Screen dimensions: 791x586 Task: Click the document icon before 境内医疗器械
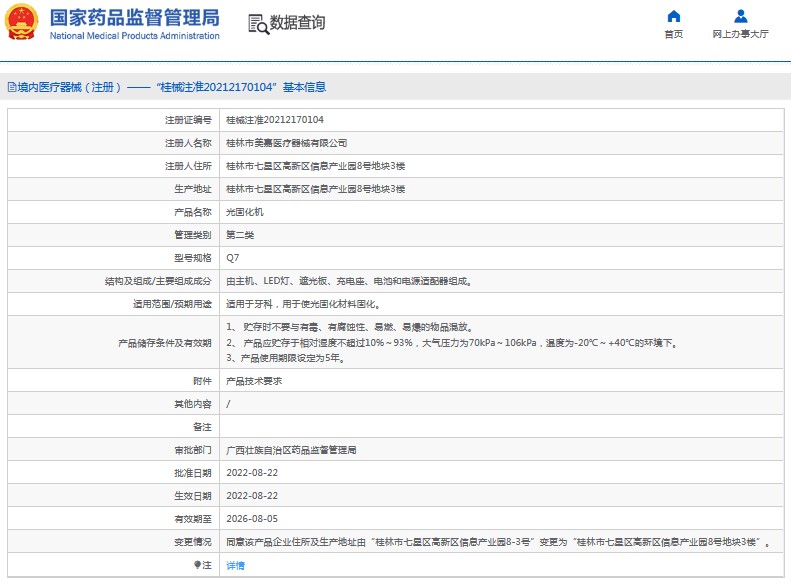point(11,87)
